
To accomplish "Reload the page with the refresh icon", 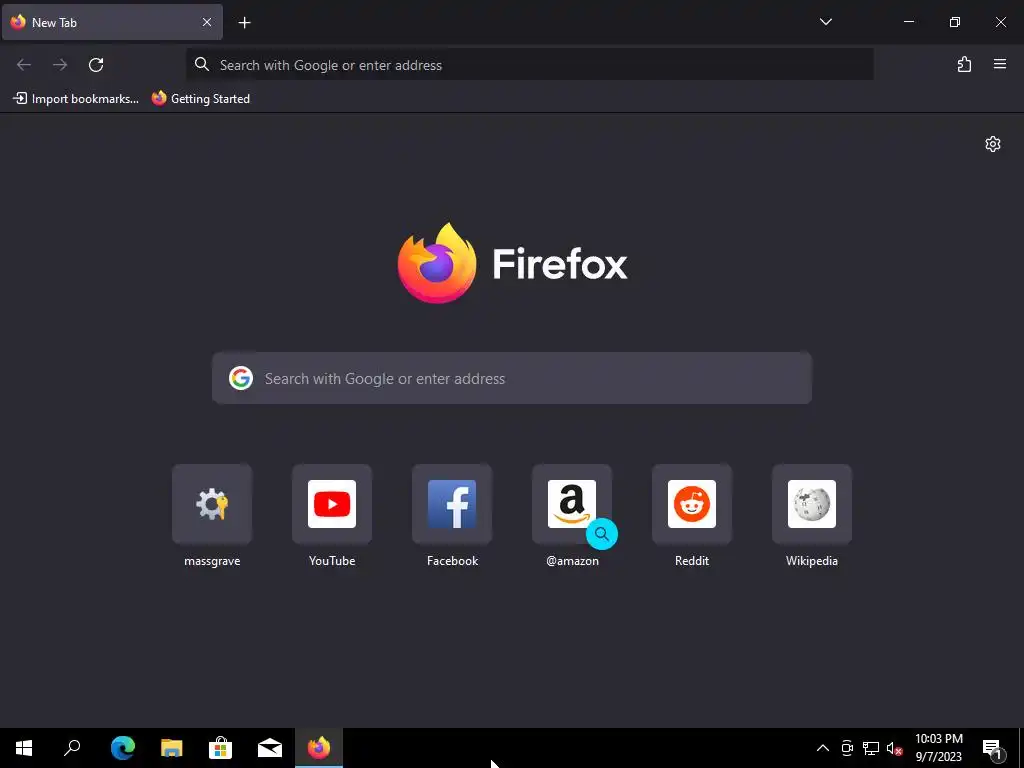I will tap(96, 65).
